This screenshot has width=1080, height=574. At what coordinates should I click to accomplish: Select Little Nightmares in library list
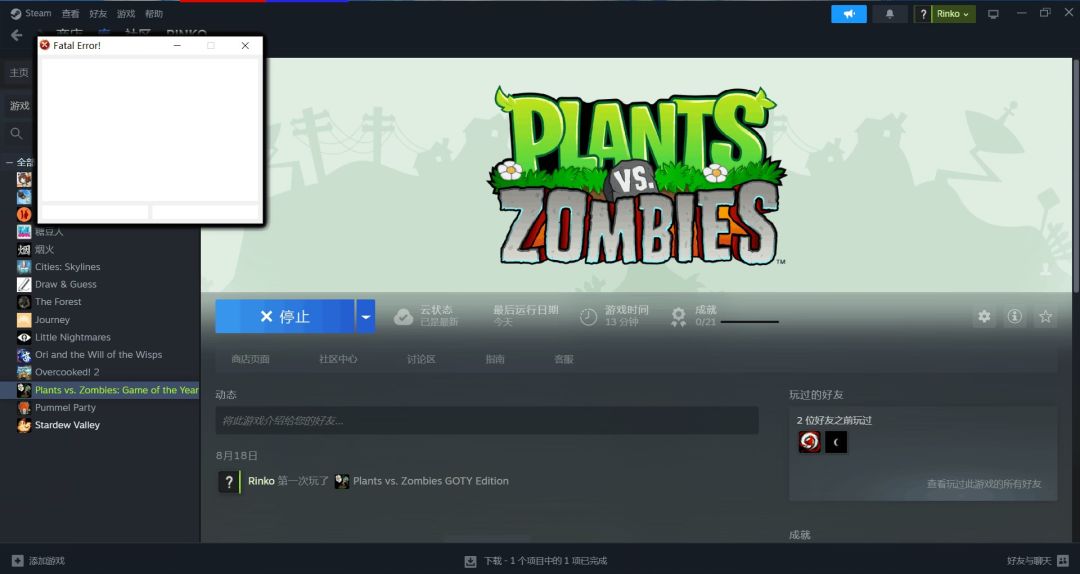click(72, 337)
